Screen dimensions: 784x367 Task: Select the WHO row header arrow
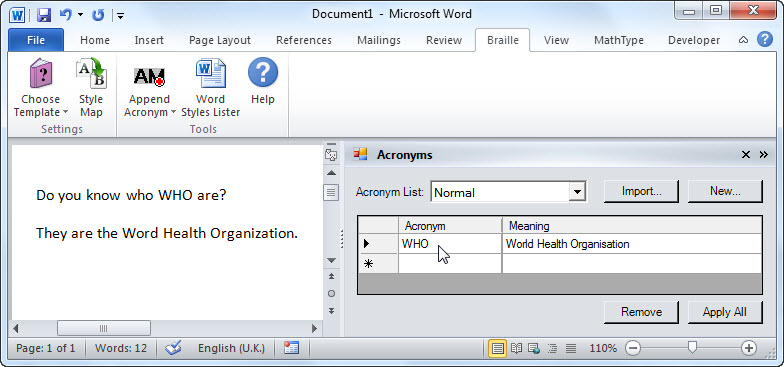point(378,244)
